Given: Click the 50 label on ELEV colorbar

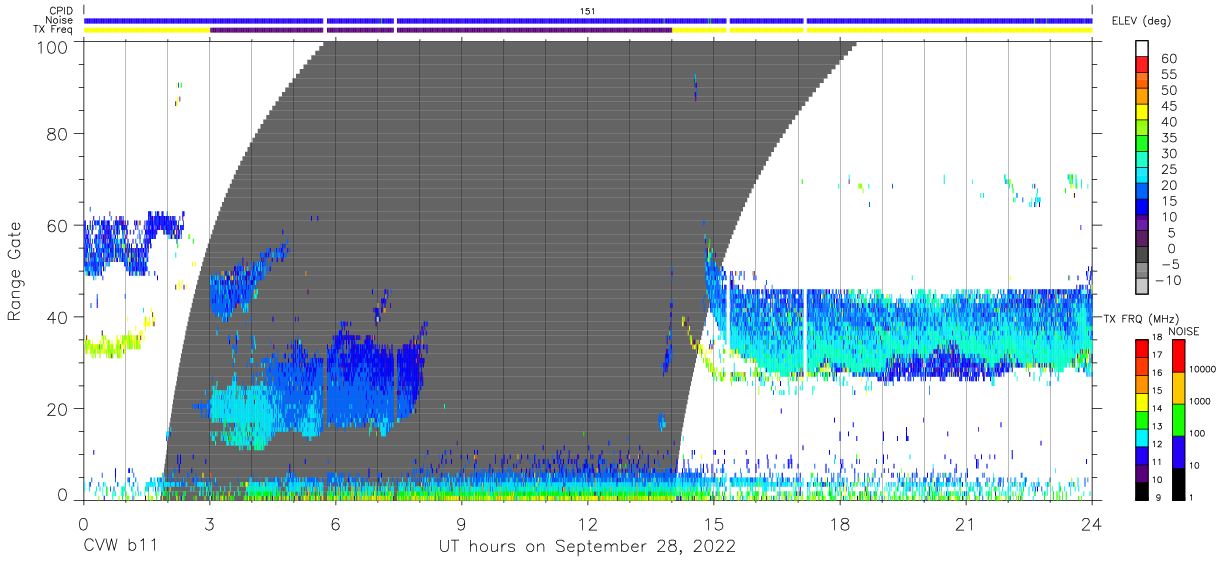Looking at the screenshot, I should 1169,90.
